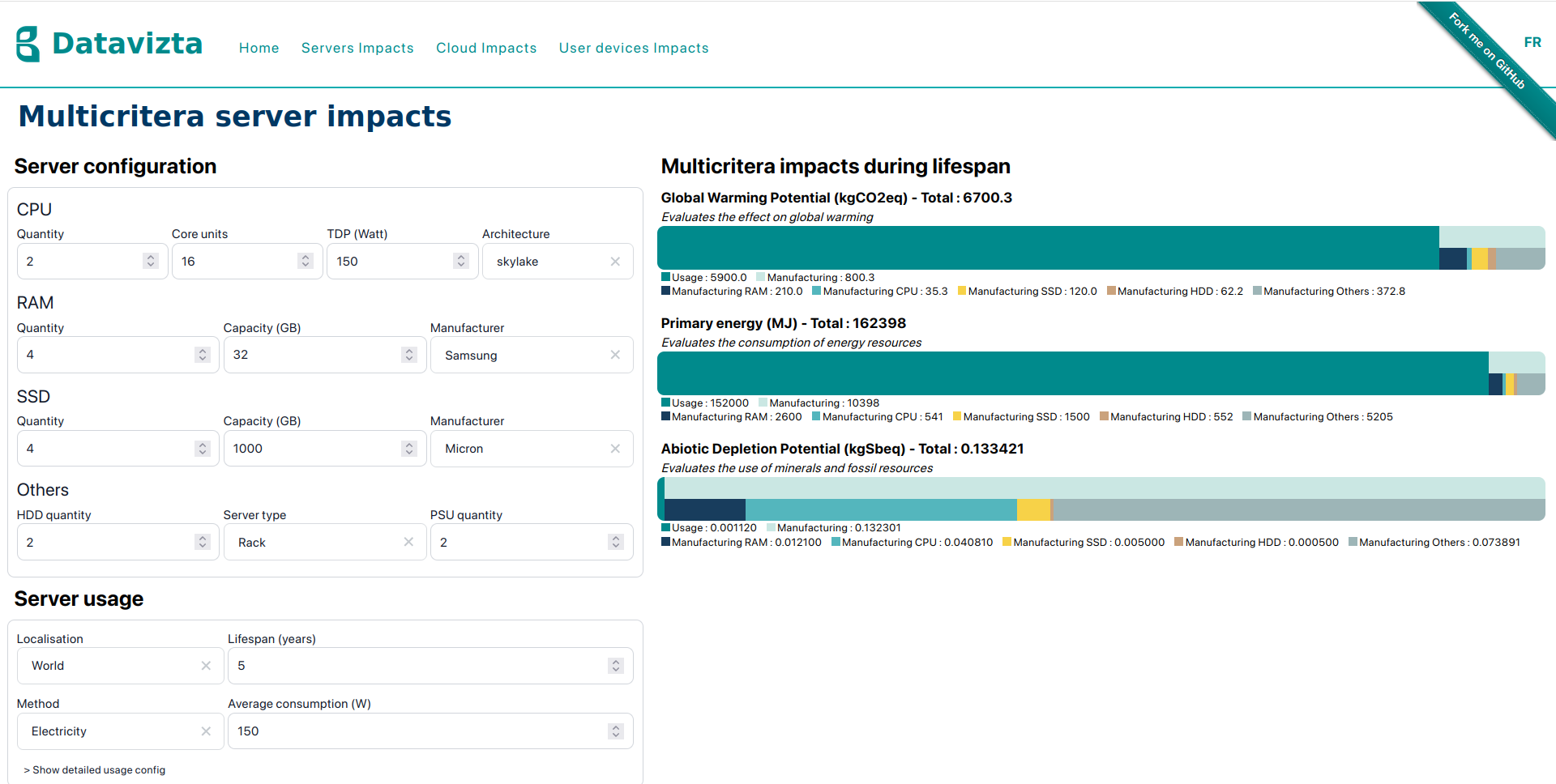Clear the Electricity method selection

point(206,731)
